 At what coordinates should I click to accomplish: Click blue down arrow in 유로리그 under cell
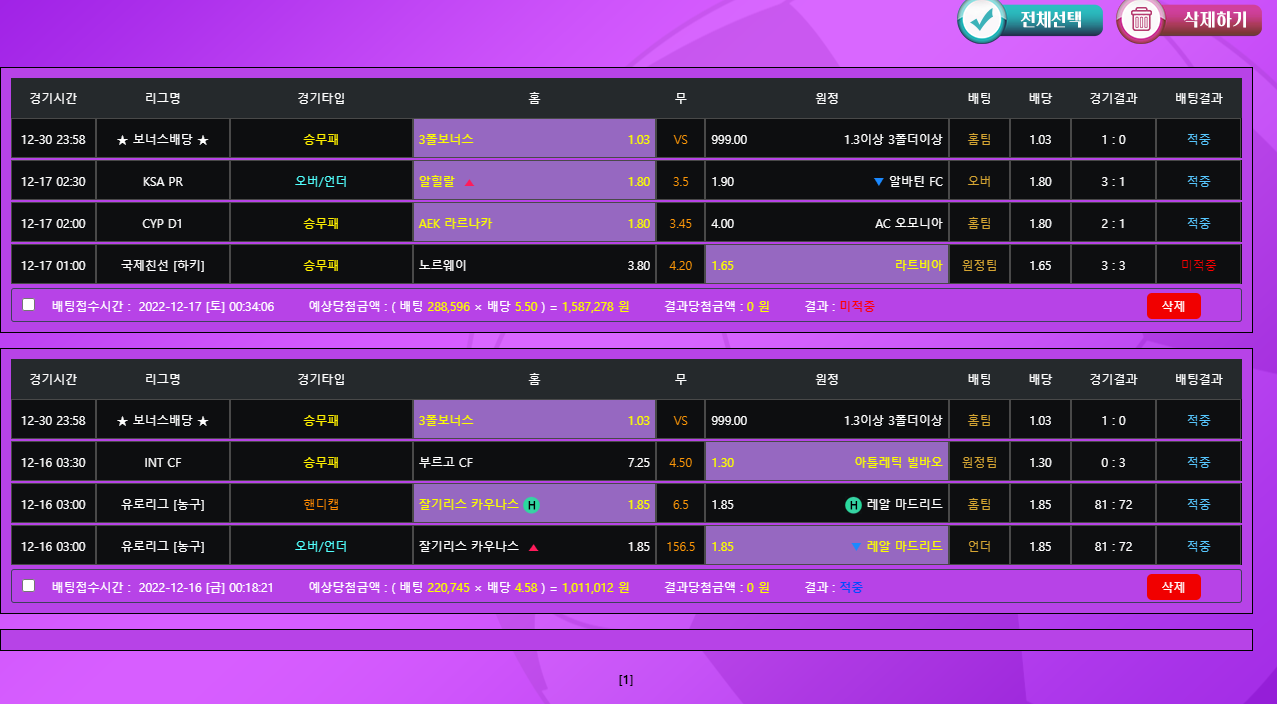click(x=855, y=547)
